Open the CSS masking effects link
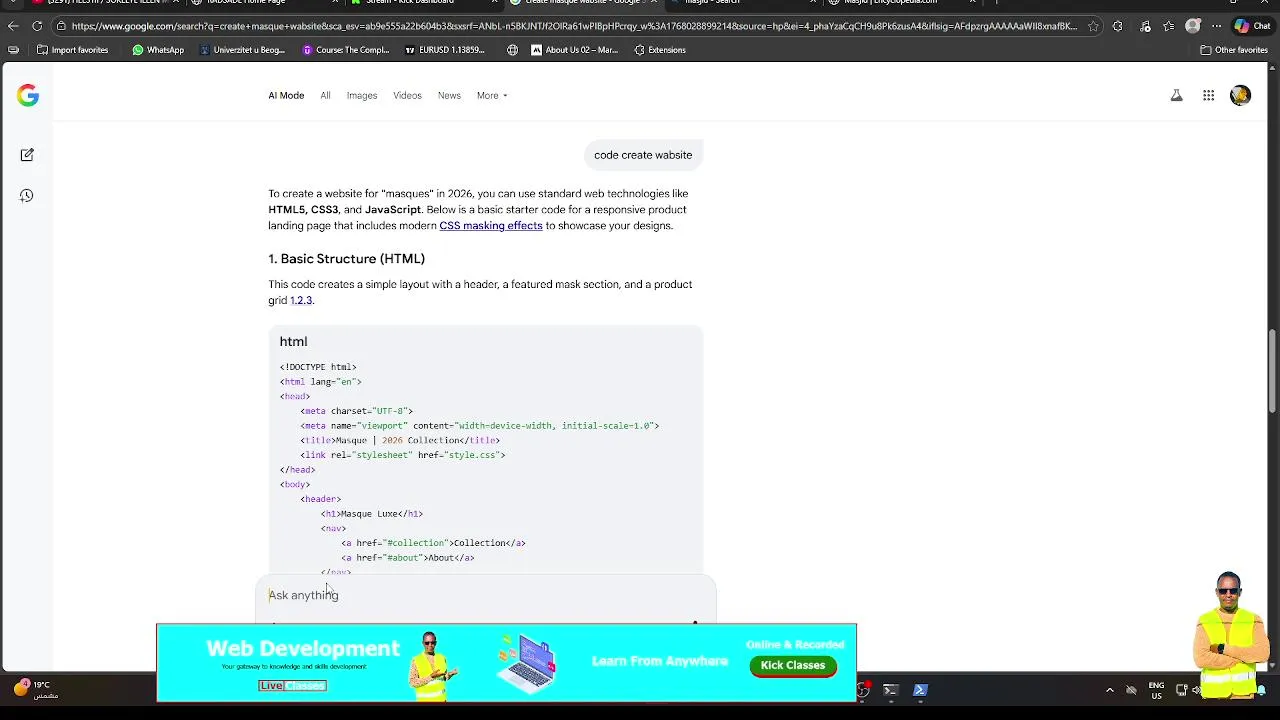Screen dimensions: 1280x720 (x=491, y=226)
